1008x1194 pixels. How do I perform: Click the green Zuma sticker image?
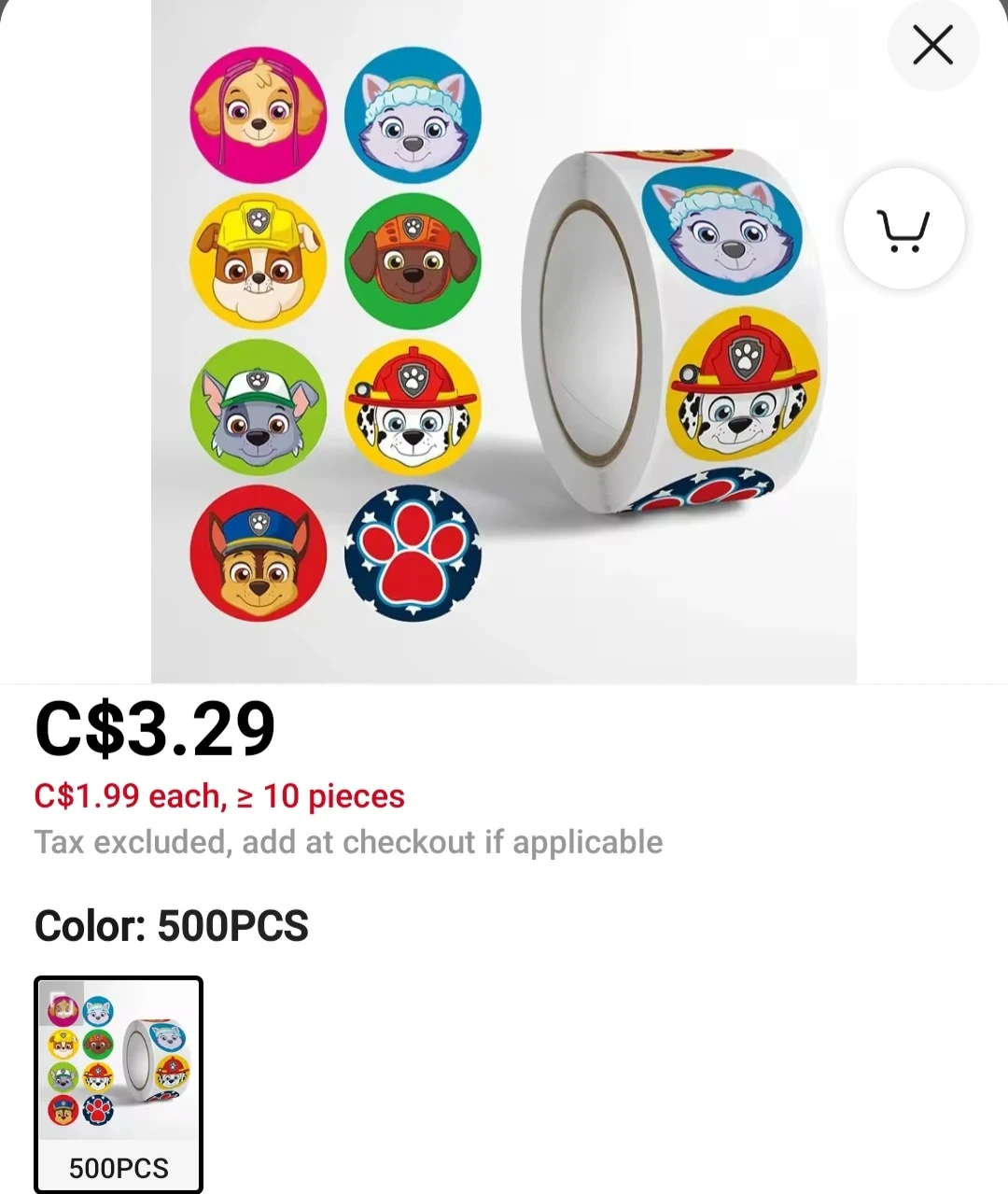[413, 260]
